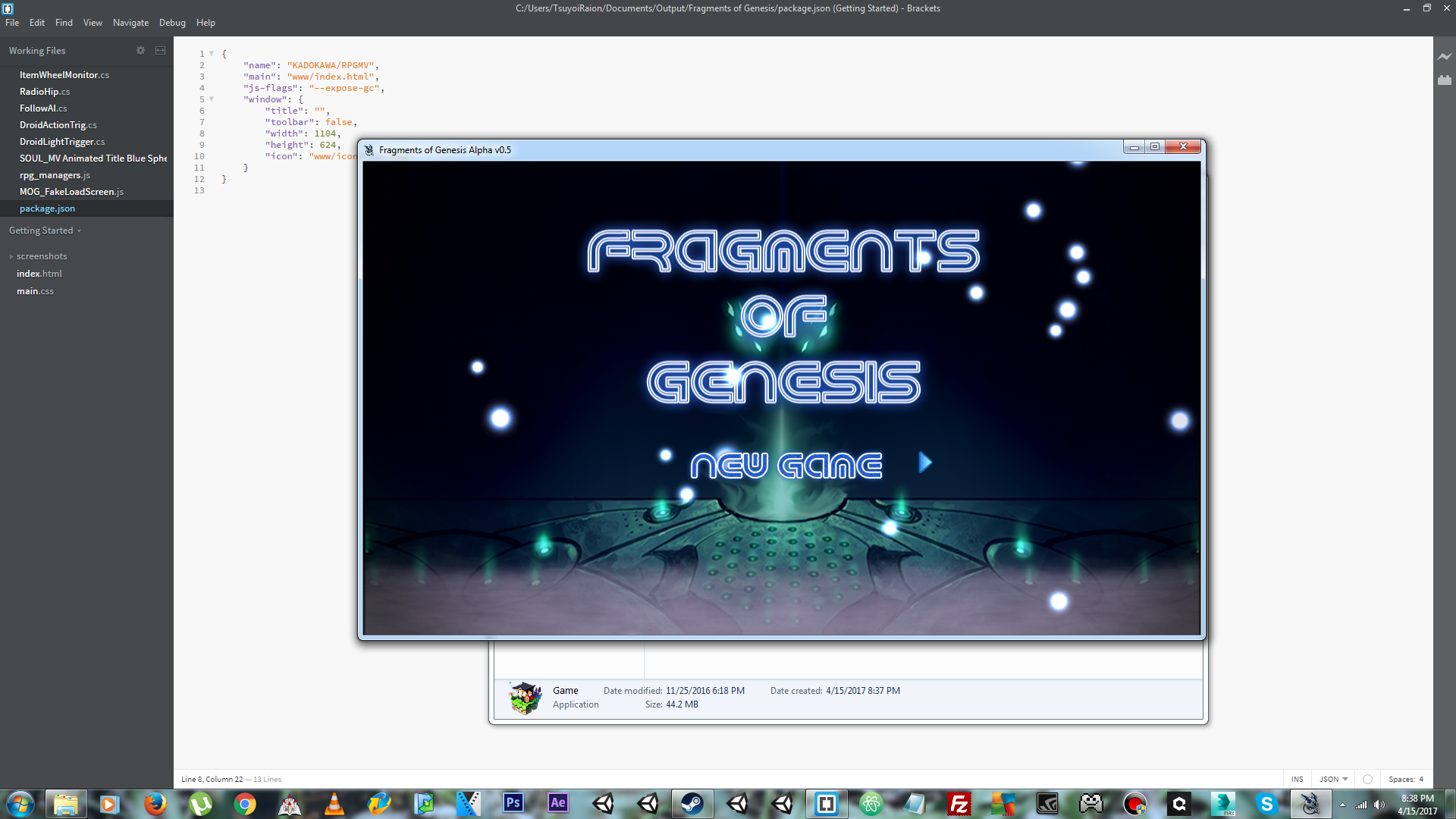Click the split view editor icon

coord(160,51)
